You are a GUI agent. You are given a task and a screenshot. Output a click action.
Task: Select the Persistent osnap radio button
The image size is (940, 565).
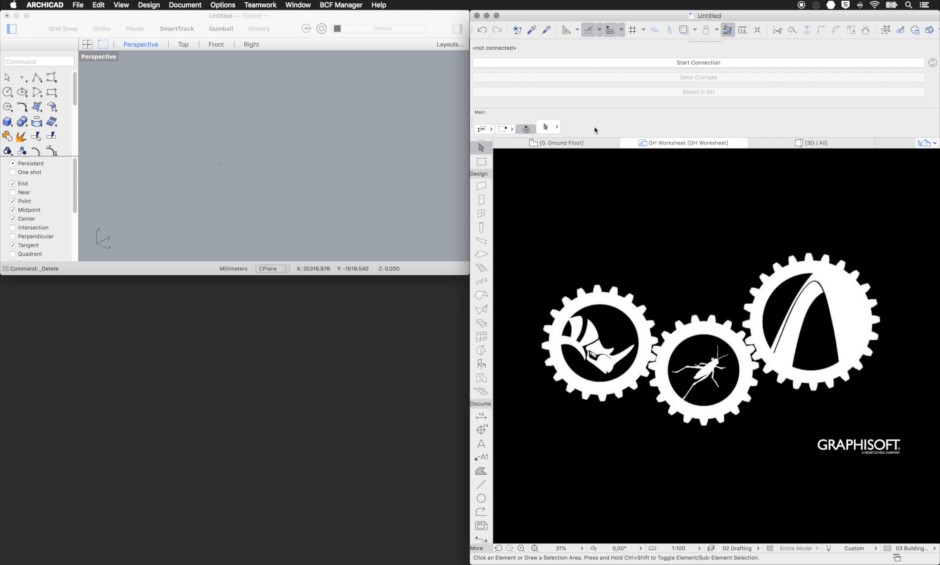click(x=13, y=163)
